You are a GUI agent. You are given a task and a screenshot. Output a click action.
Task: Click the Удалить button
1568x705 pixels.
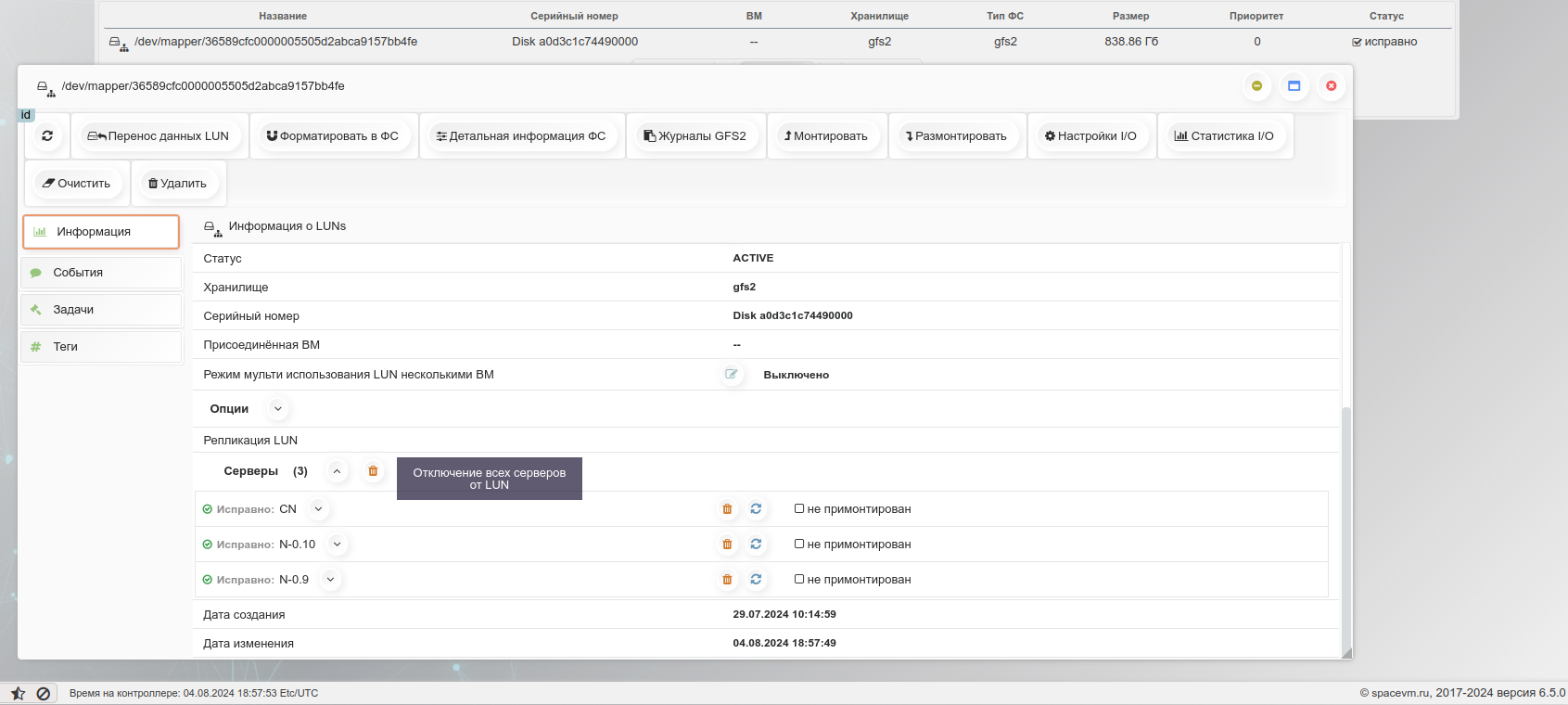pyautogui.click(x=178, y=183)
